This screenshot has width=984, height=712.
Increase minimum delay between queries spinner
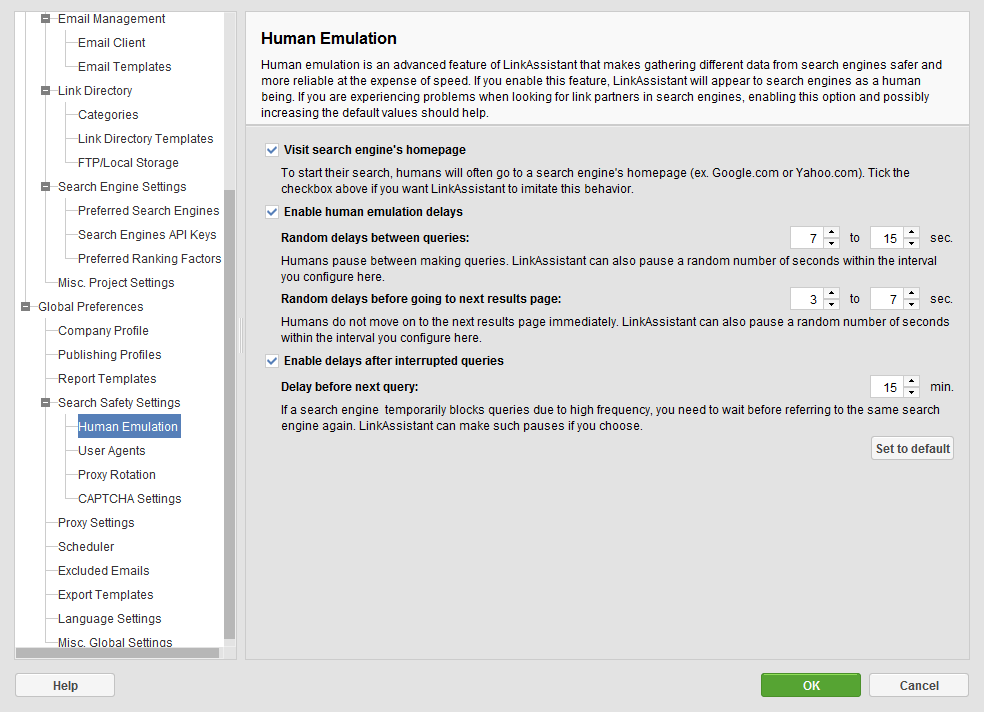(832, 233)
